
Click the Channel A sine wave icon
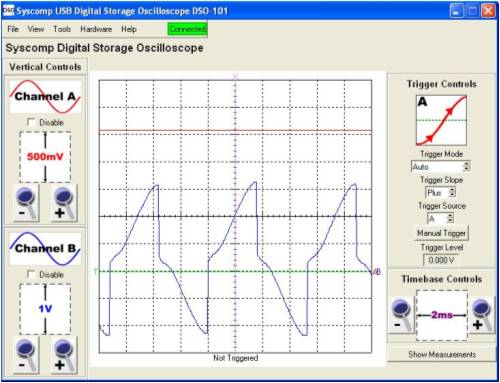click(45, 97)
